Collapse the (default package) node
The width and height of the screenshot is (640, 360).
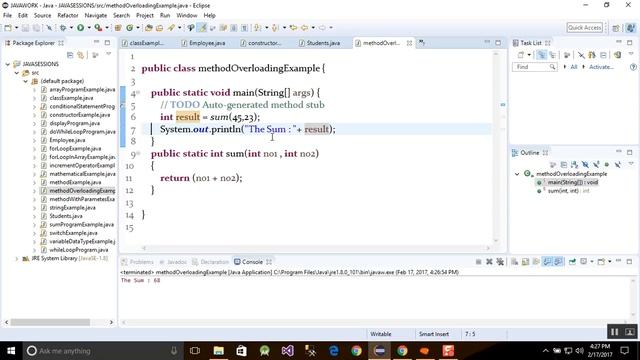click(x=25, y=81)
